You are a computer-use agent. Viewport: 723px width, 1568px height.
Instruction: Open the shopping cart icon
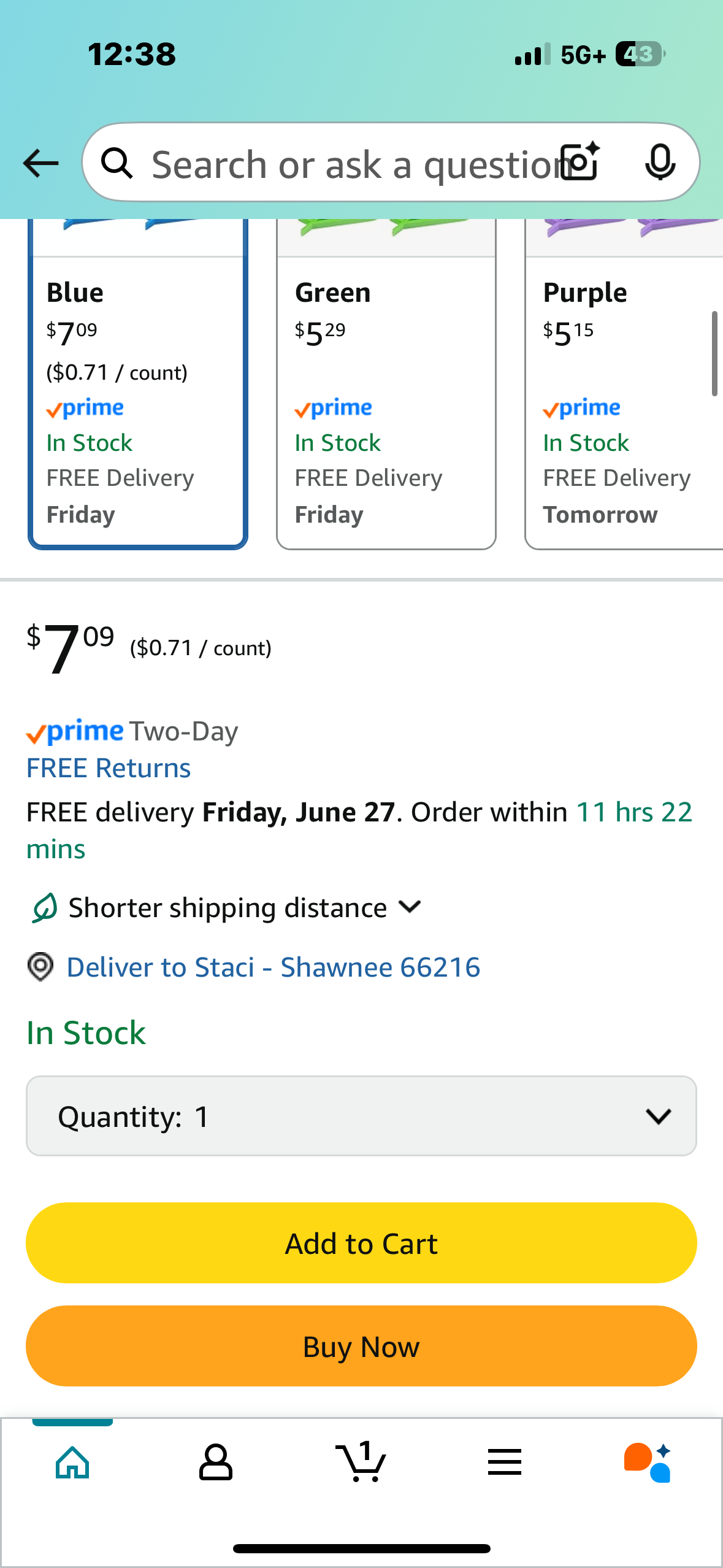point(361,1462)
